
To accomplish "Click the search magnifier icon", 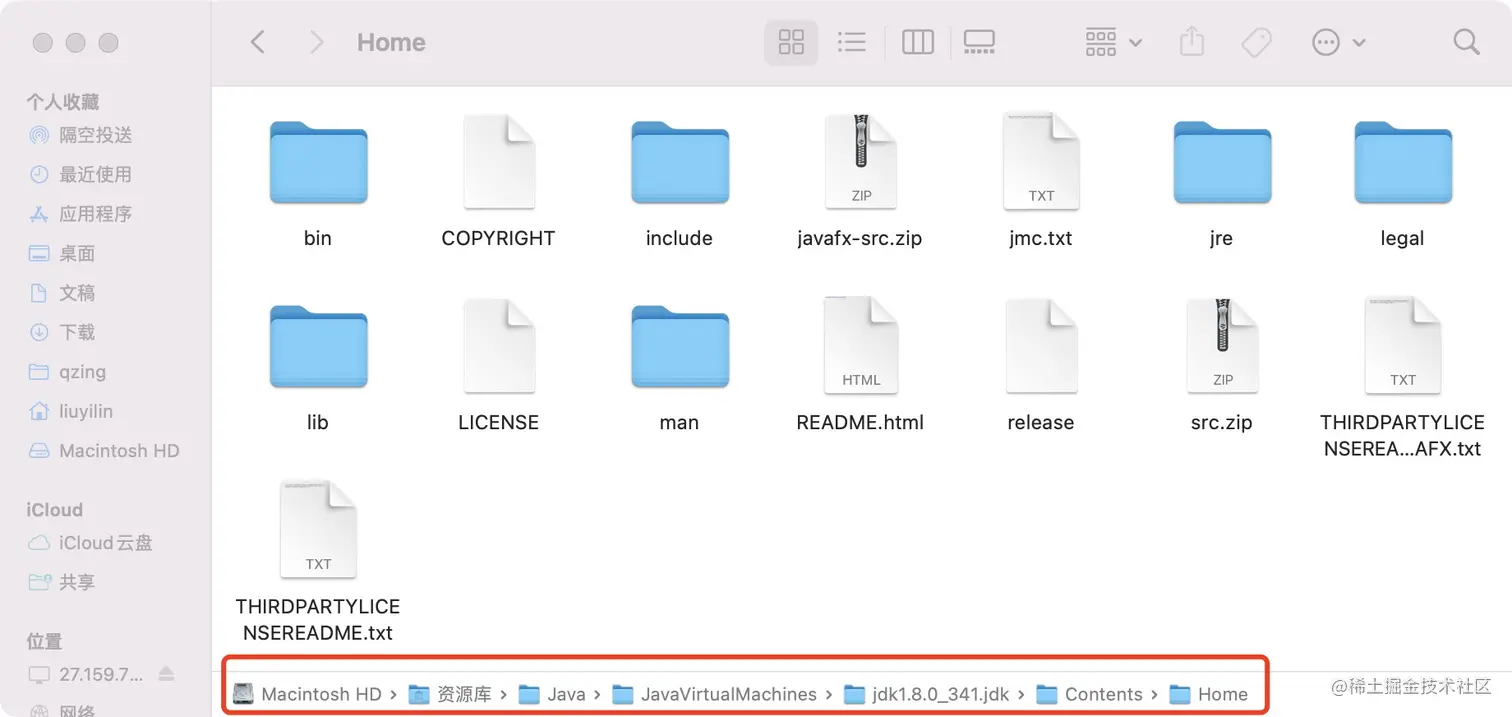I will click(x=1465, y=42).
